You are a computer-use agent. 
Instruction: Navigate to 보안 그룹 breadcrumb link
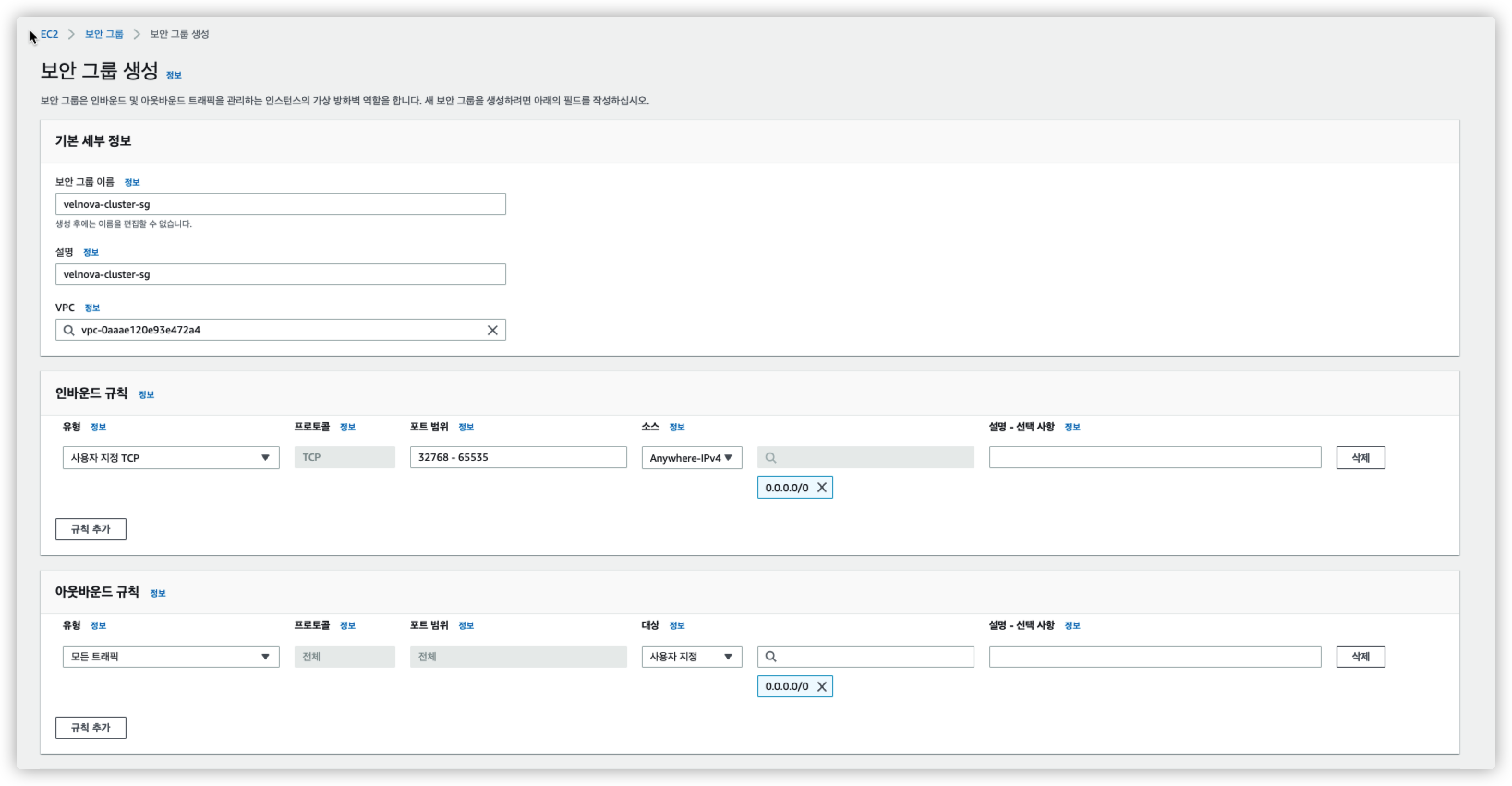pos(104,34)
